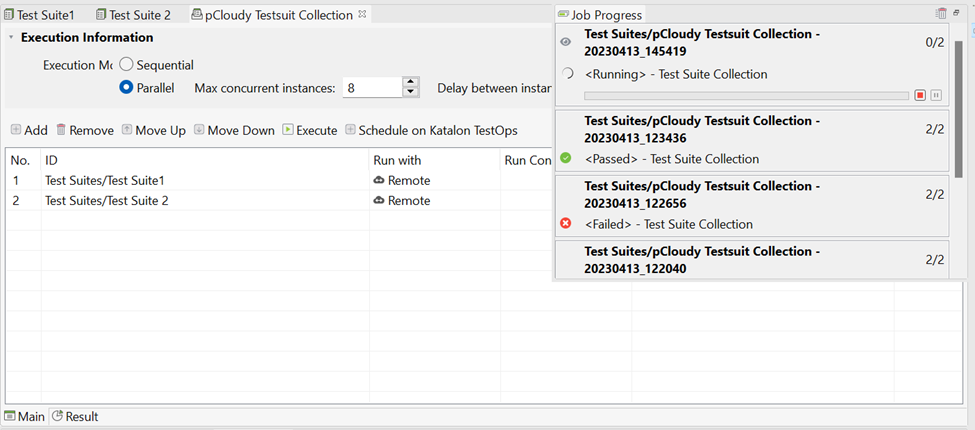Toggle the eye icon on running job
This screenshot has width=975, height=430.
pyautogui.click(x=566, y=42)
